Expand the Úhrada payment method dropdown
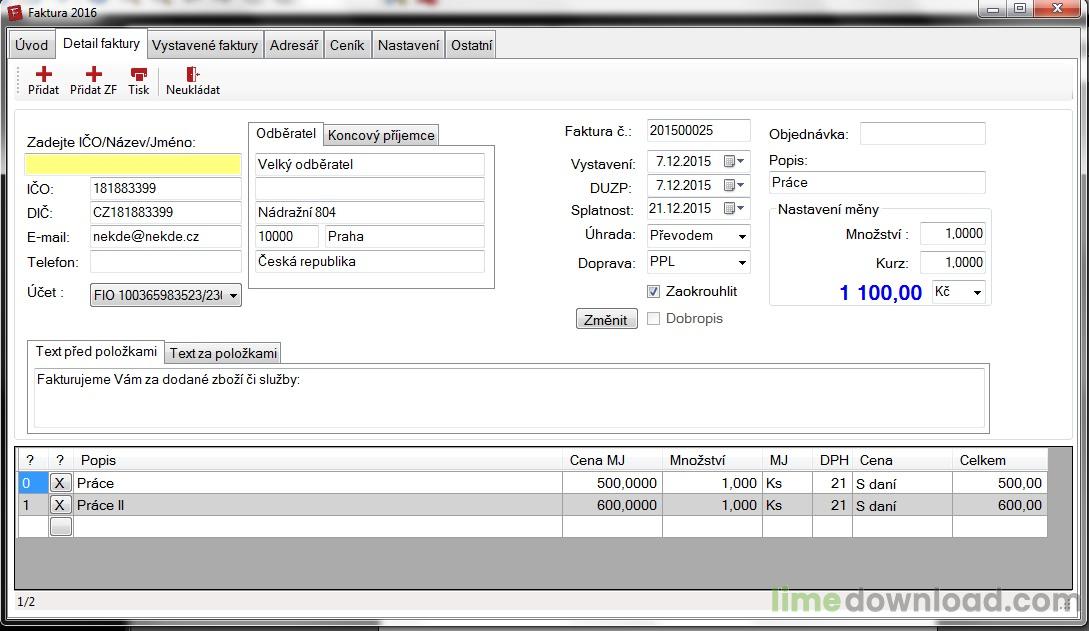 742,237
